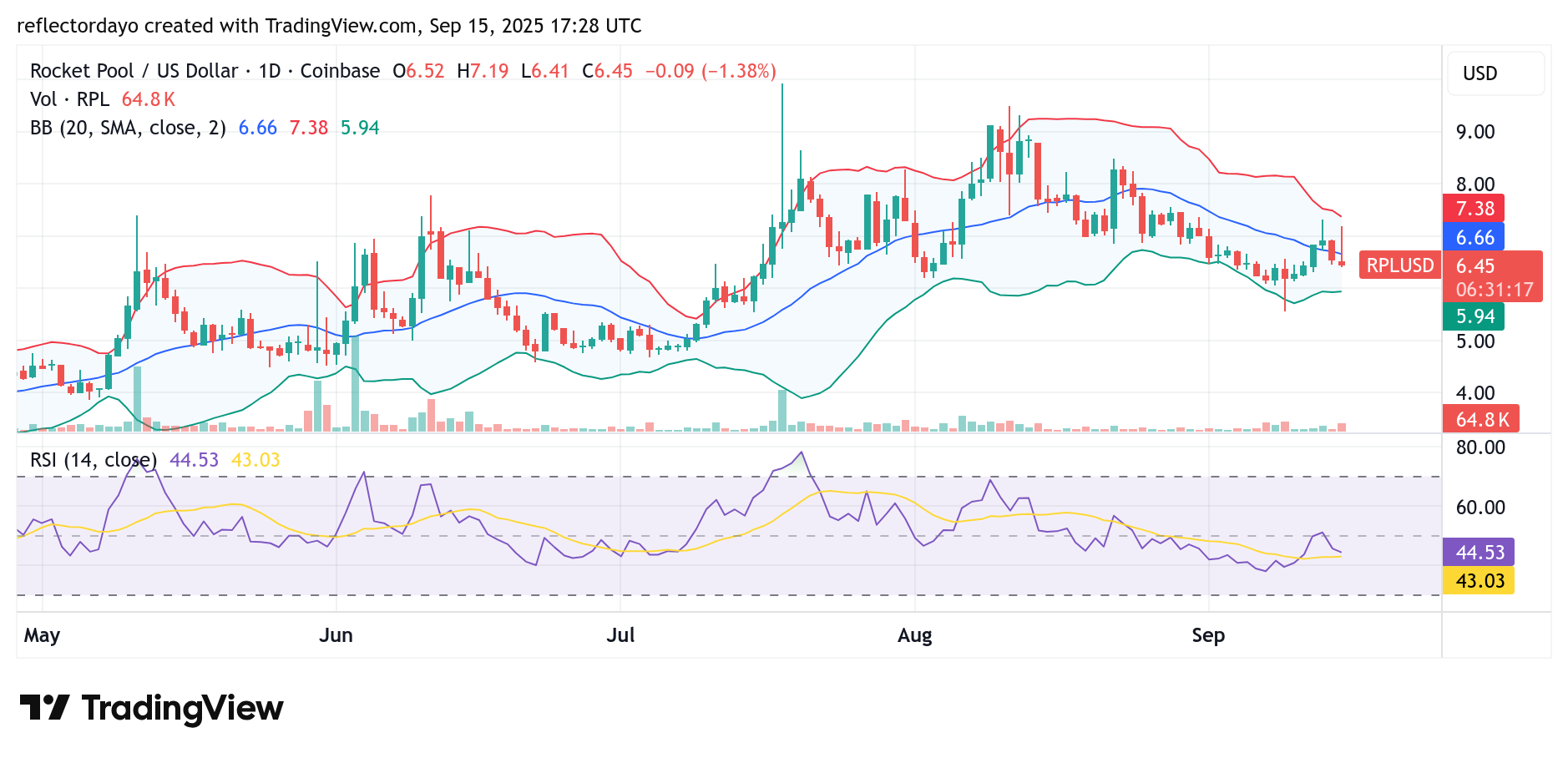The height and width of the screenshot is (758, 1568).
Task: Click the yellow 43.03 RSI average tag
Action: (x=1479, y=581)
